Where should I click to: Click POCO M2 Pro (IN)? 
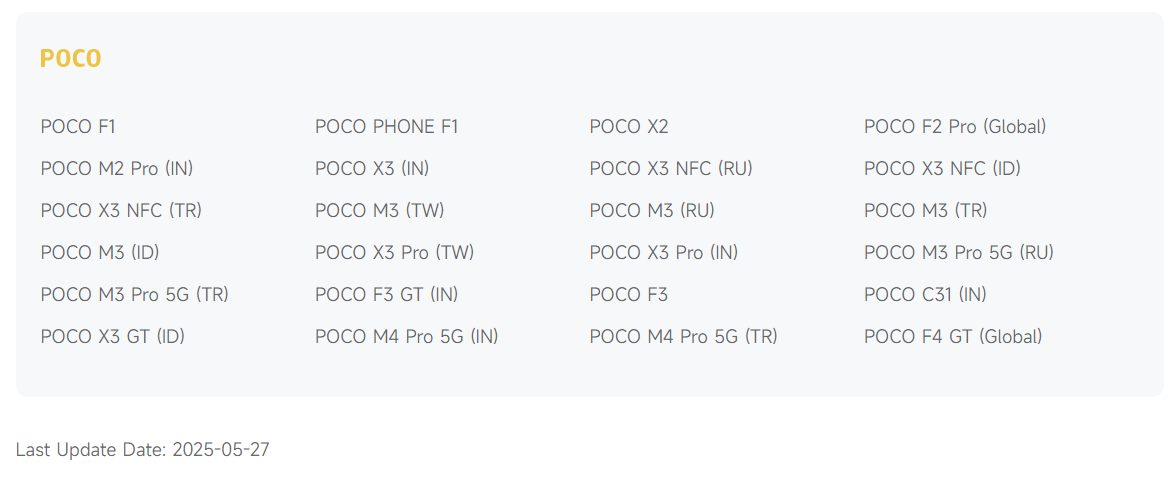tap(116, 169)
